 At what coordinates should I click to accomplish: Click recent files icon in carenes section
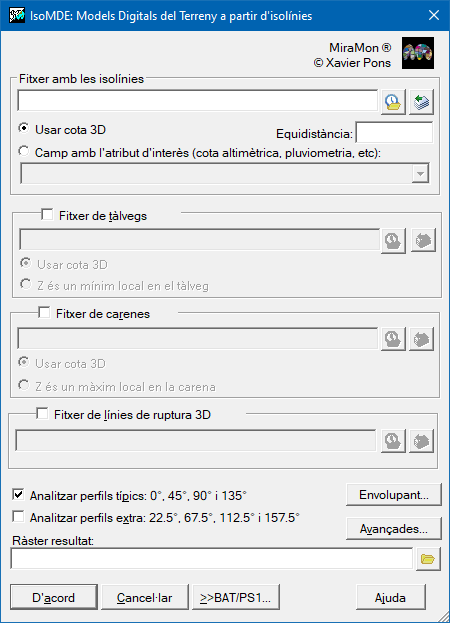393,339
